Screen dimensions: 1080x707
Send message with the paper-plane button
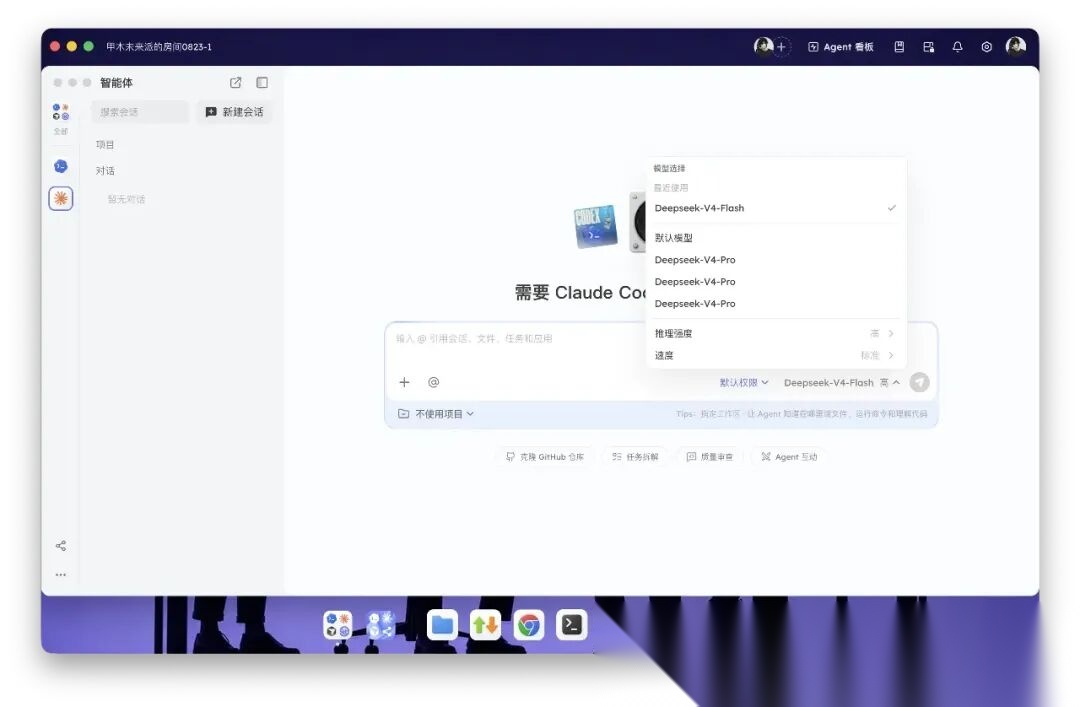point(920,382)
